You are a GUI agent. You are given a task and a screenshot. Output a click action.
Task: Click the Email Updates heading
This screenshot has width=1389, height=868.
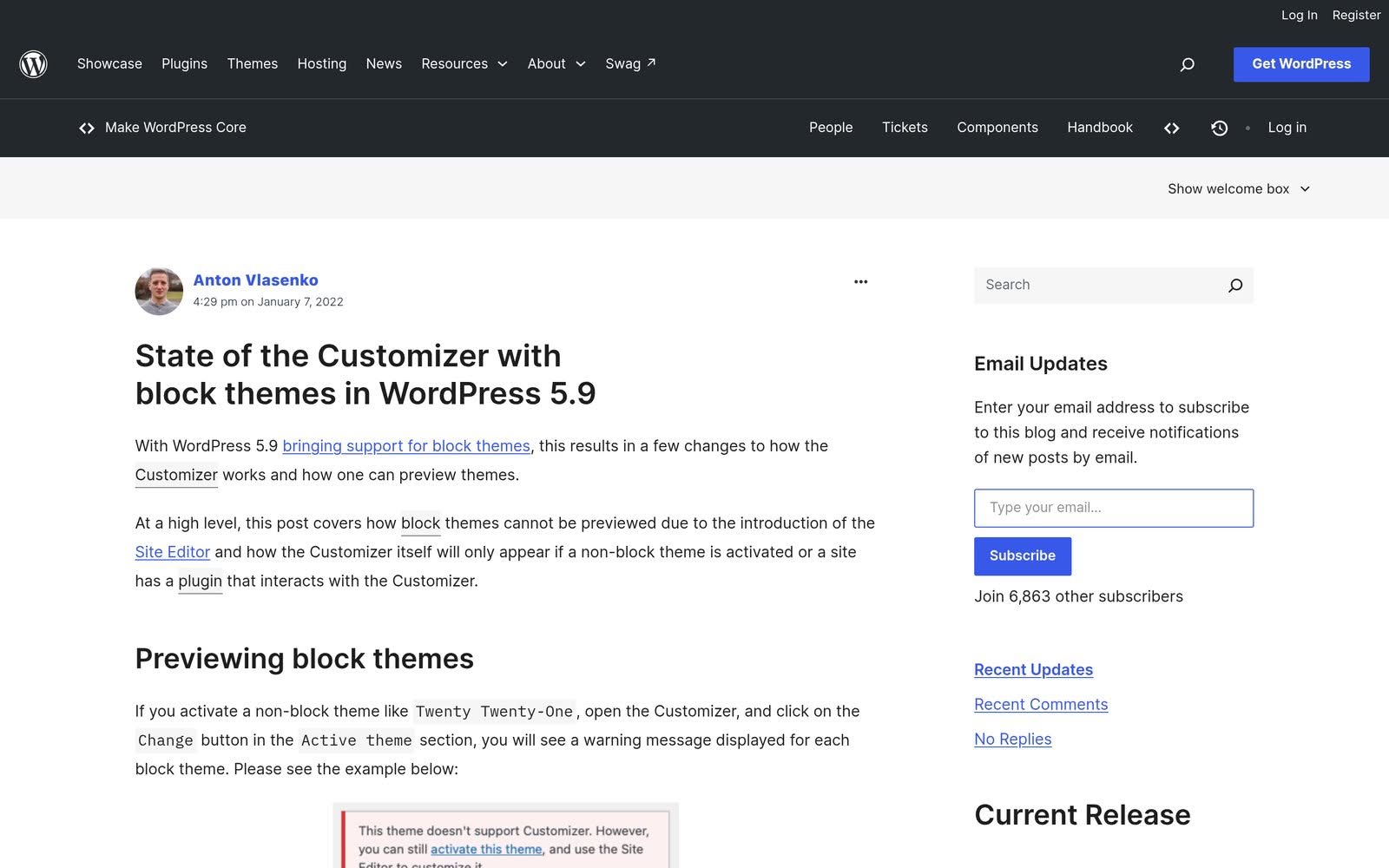pyautogui.click(x=1041, y=364)
